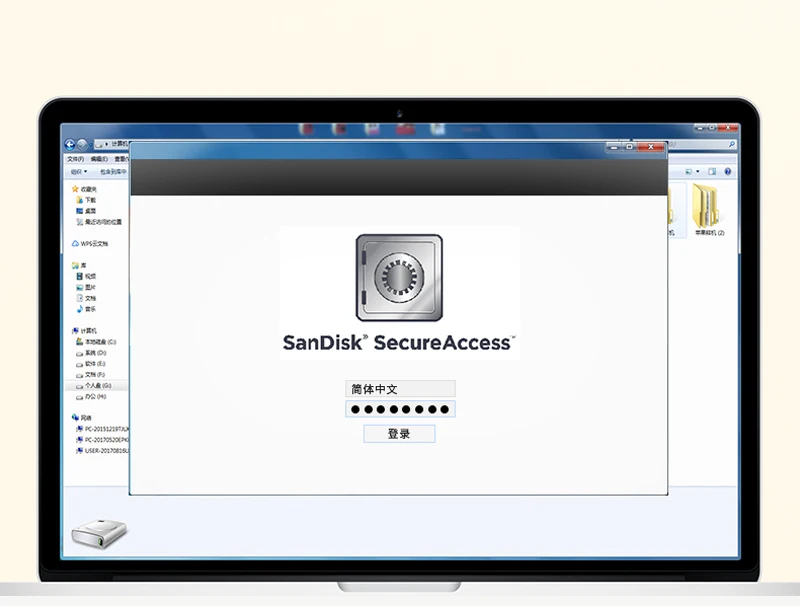Select 计算机 computer node in sidebar

pos(84,331)
